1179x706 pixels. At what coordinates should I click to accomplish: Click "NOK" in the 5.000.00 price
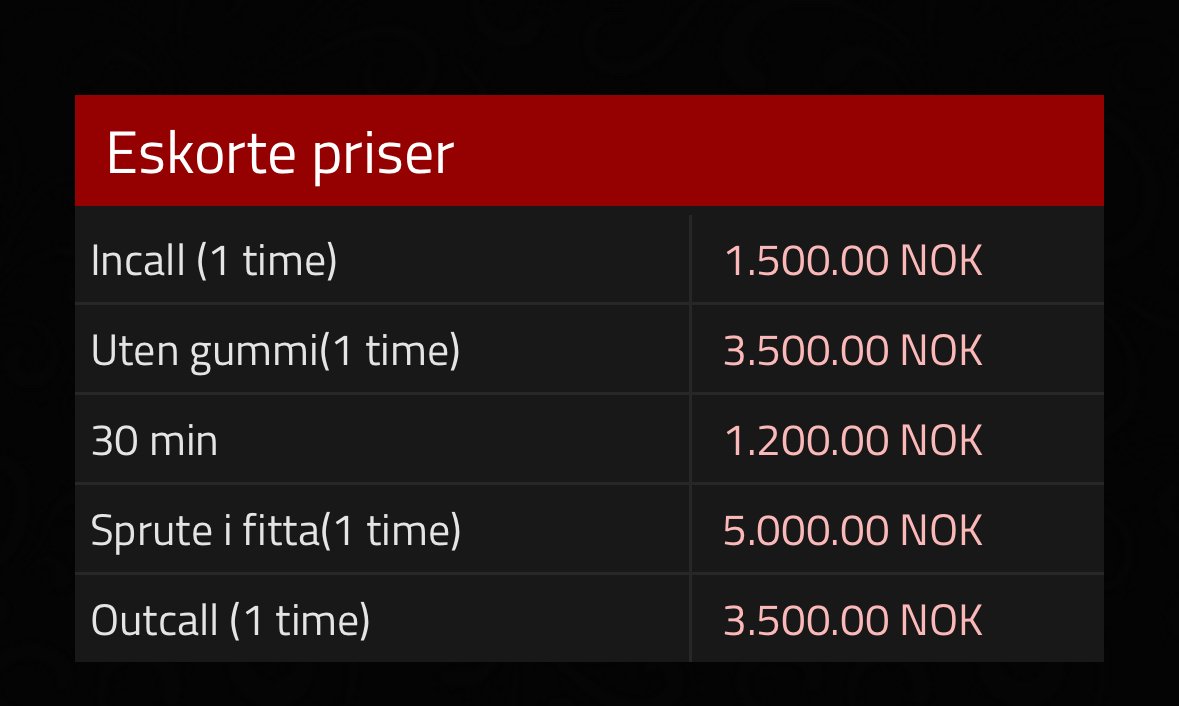click(x=941, y=531)
